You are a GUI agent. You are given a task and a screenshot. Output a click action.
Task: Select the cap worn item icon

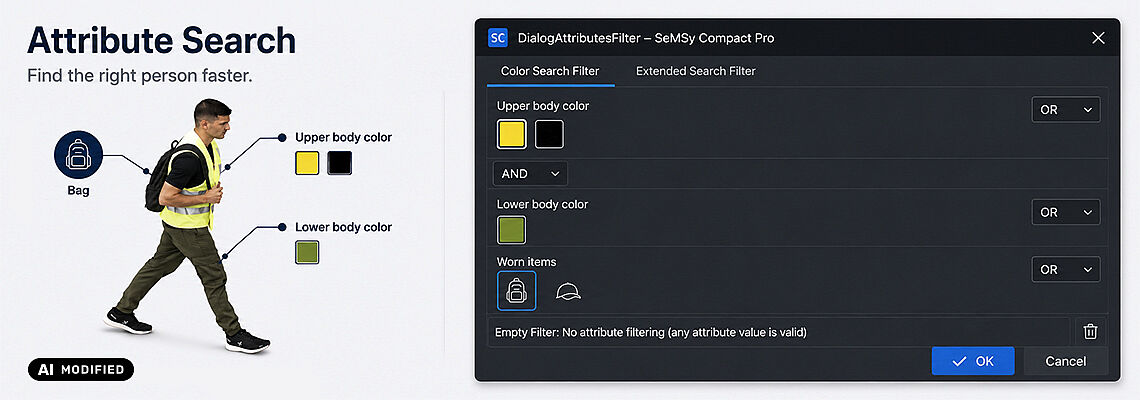568,292
